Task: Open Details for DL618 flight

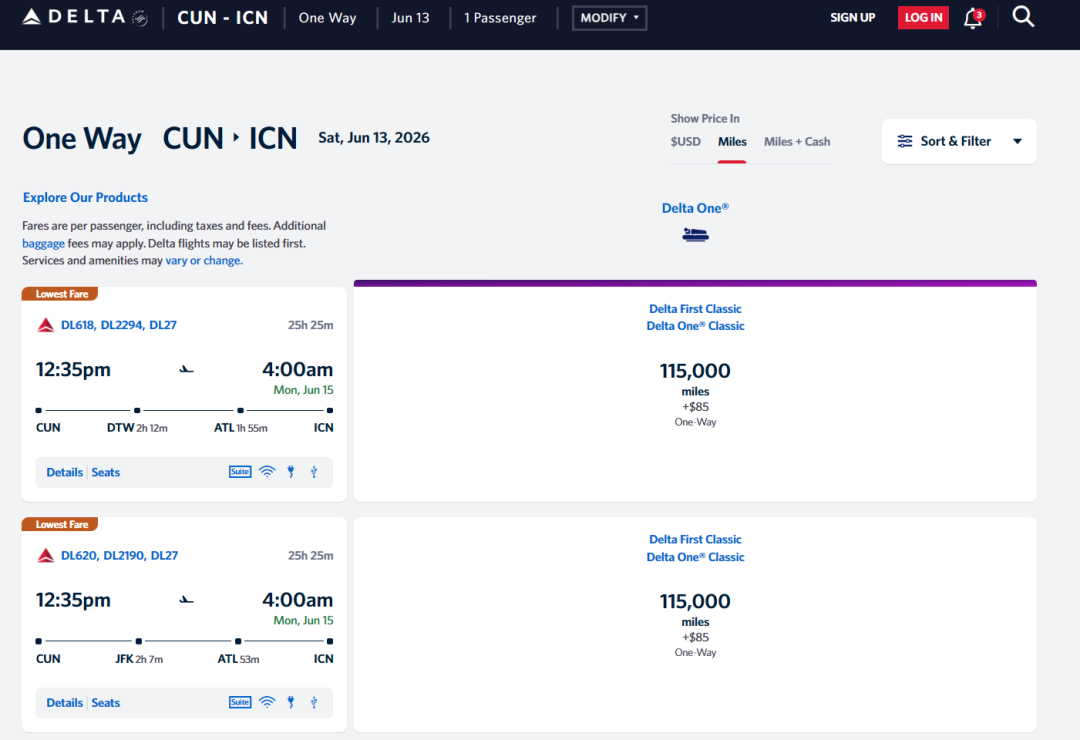Action: [64, 472]
